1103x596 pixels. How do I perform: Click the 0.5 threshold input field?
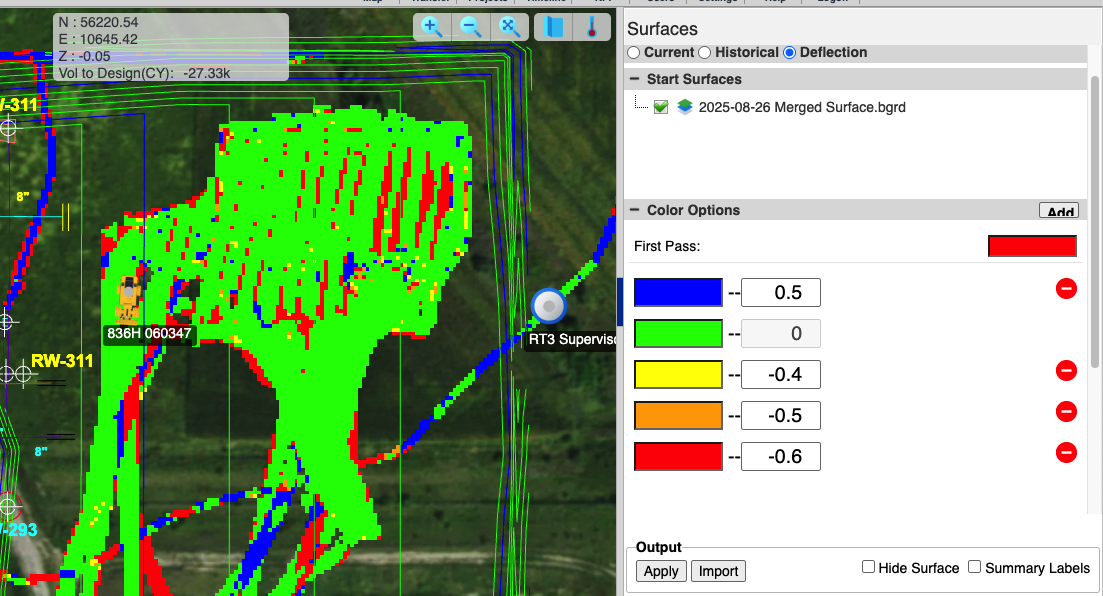coord(781,292)
